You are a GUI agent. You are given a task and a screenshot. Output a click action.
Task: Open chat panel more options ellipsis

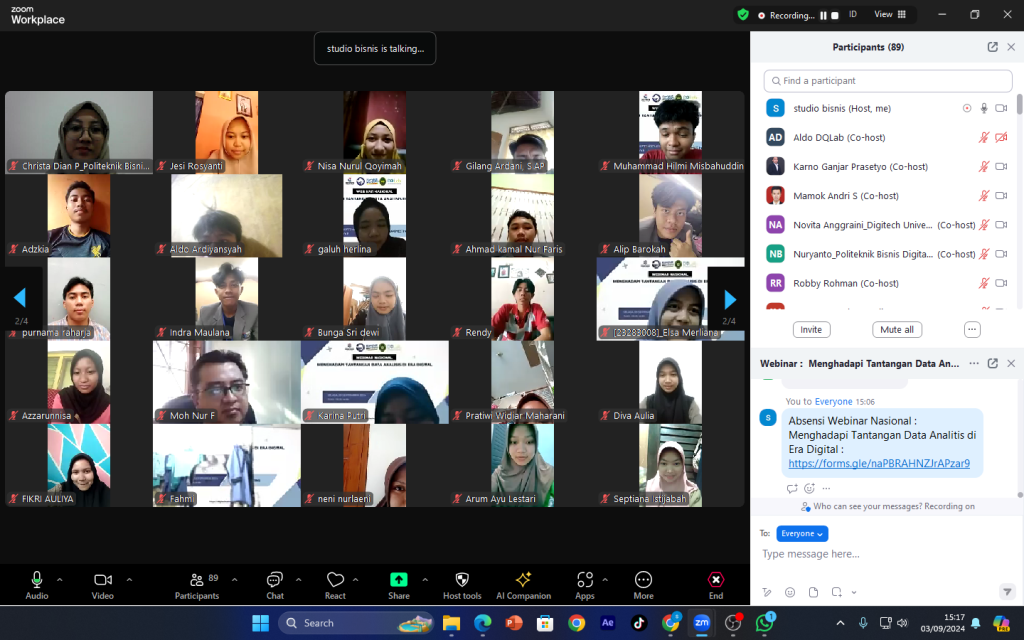974,363
